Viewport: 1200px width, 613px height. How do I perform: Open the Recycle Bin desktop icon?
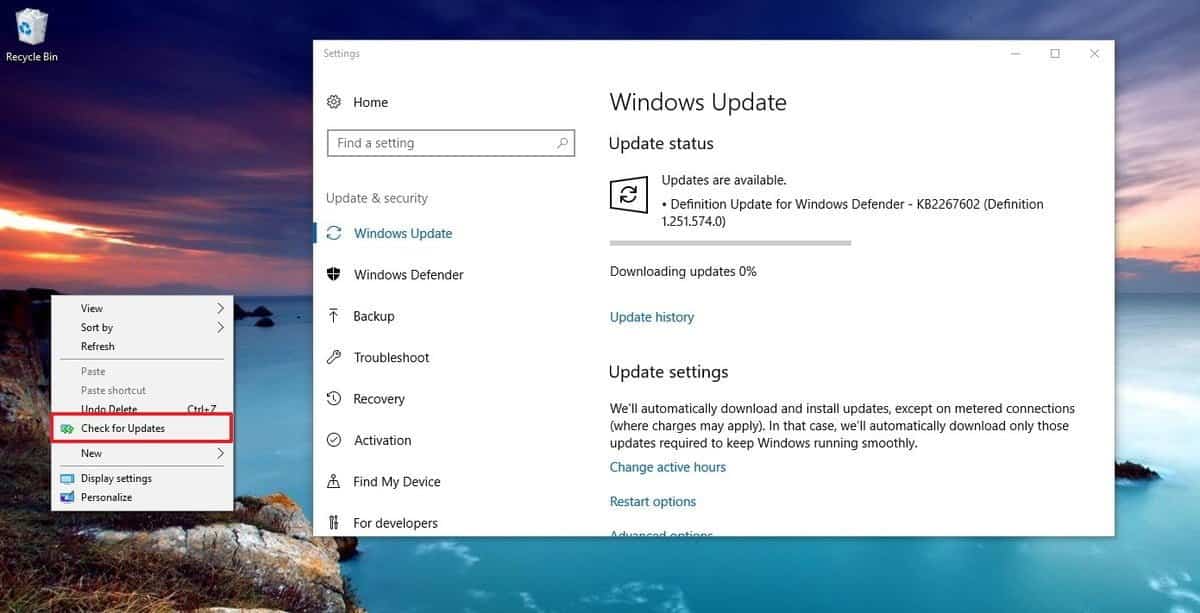click(32, 35)
